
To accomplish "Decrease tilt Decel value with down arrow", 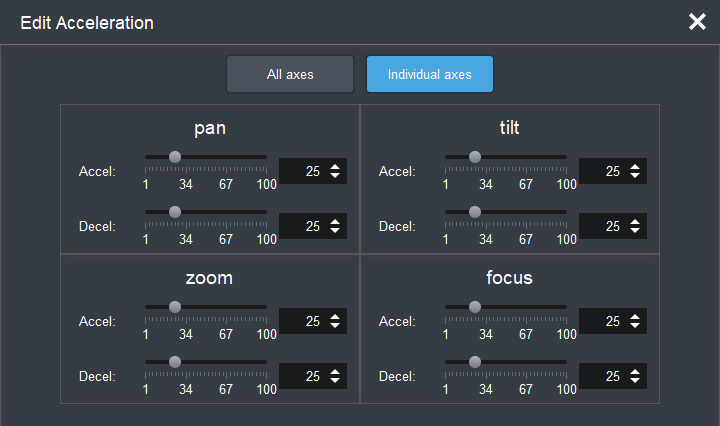I will [x=634, y=231].
